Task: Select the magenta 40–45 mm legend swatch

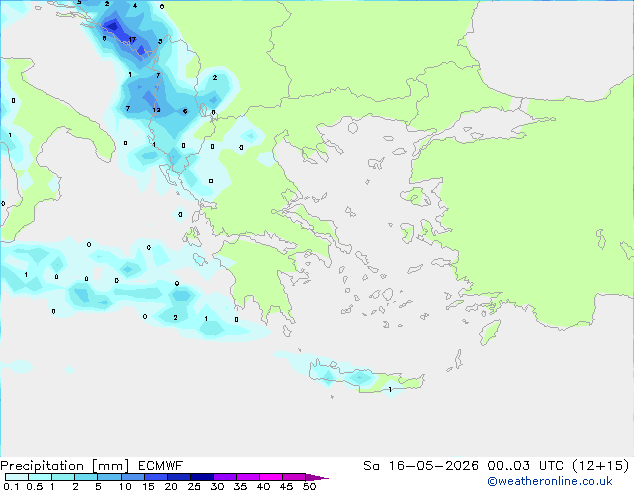Action: (271, 477)
